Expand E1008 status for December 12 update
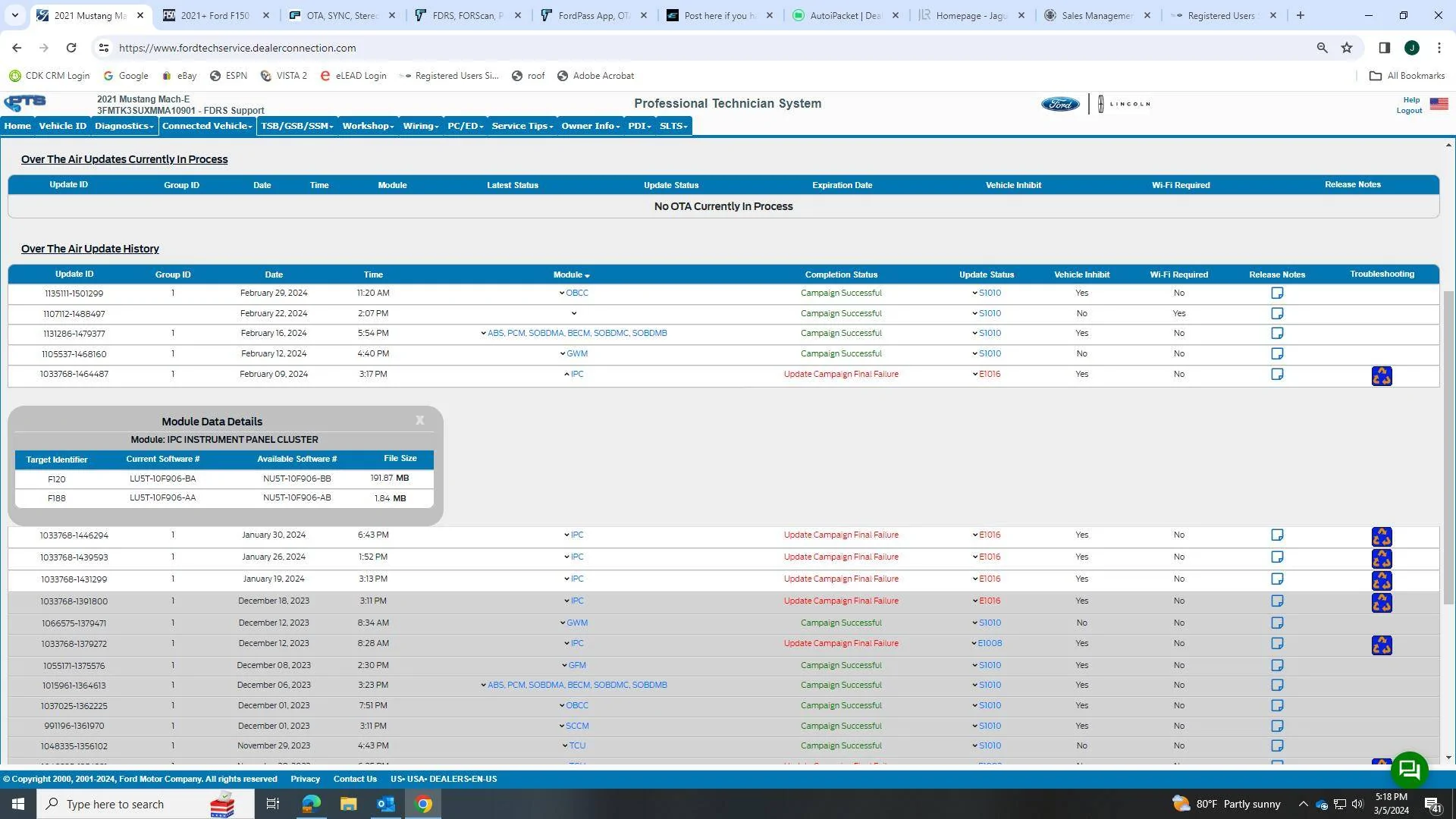This screenshot has width=1456, height=819. 986,644
